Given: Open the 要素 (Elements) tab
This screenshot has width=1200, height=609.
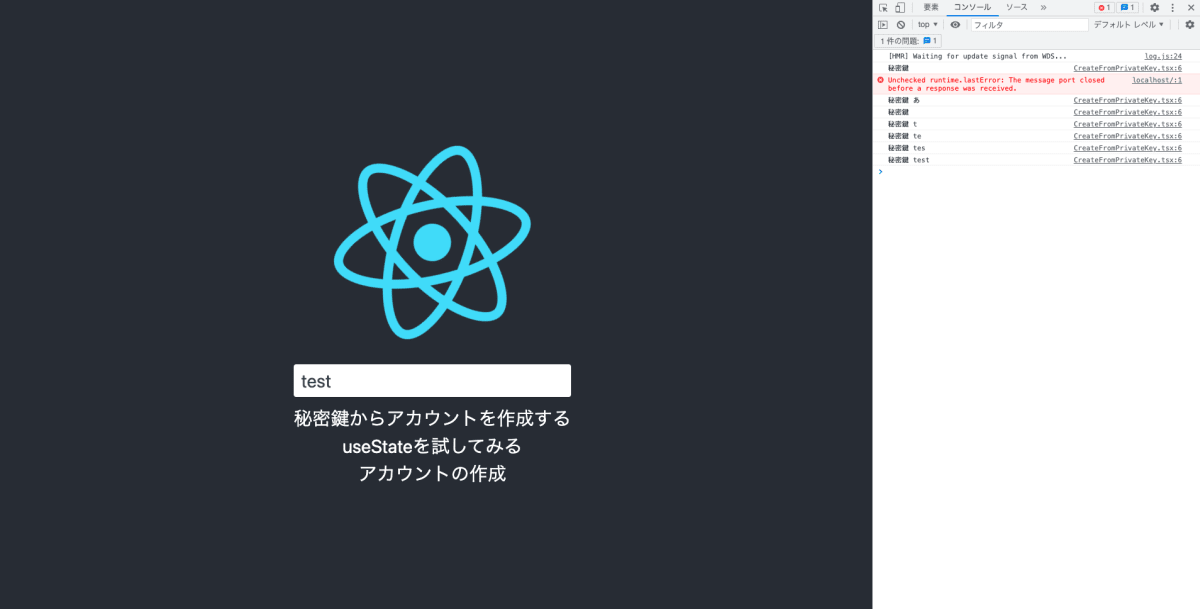Looking at the screenshot, I should click(931, 7).
